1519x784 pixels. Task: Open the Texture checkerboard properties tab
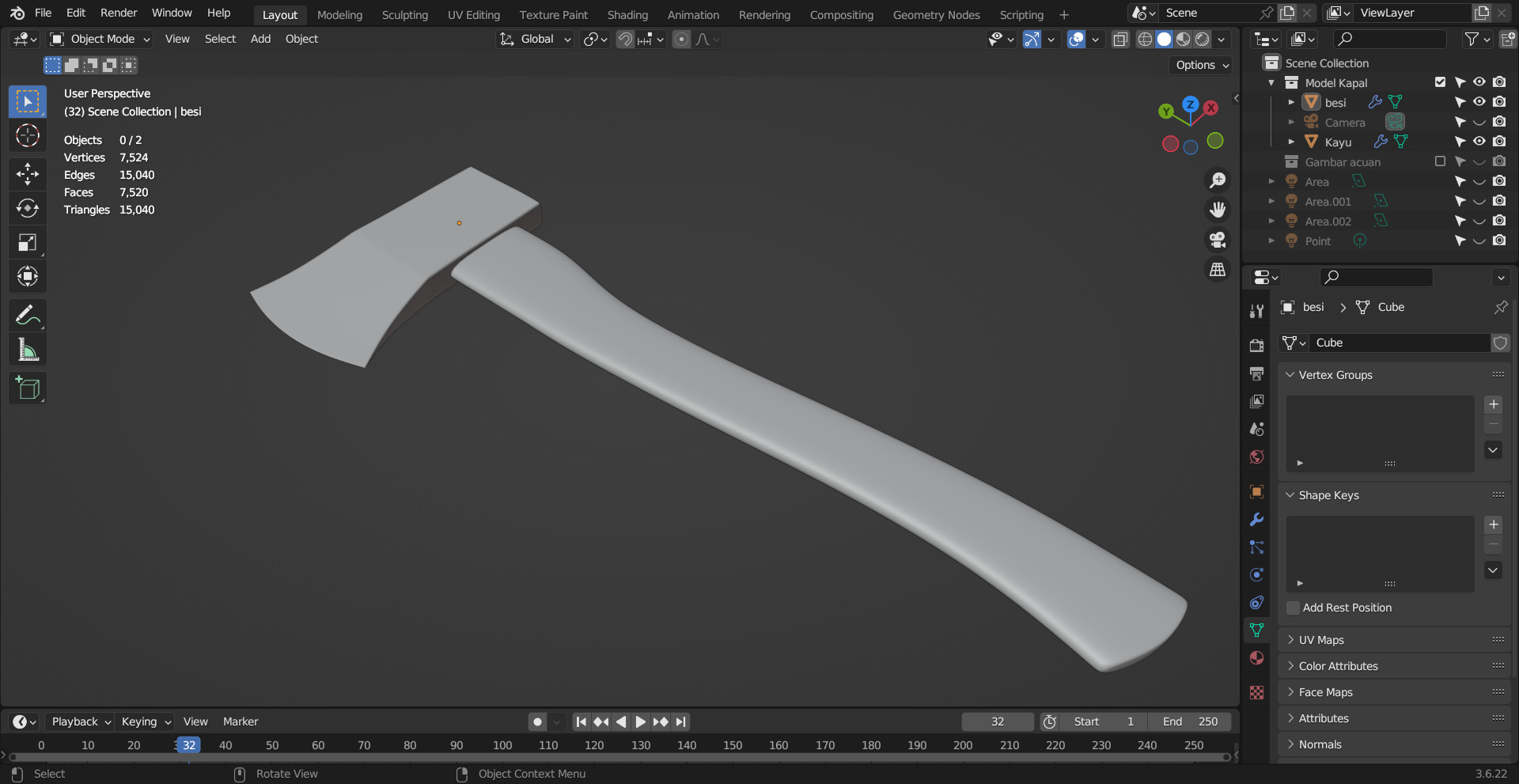click(x=1256, y=692)
